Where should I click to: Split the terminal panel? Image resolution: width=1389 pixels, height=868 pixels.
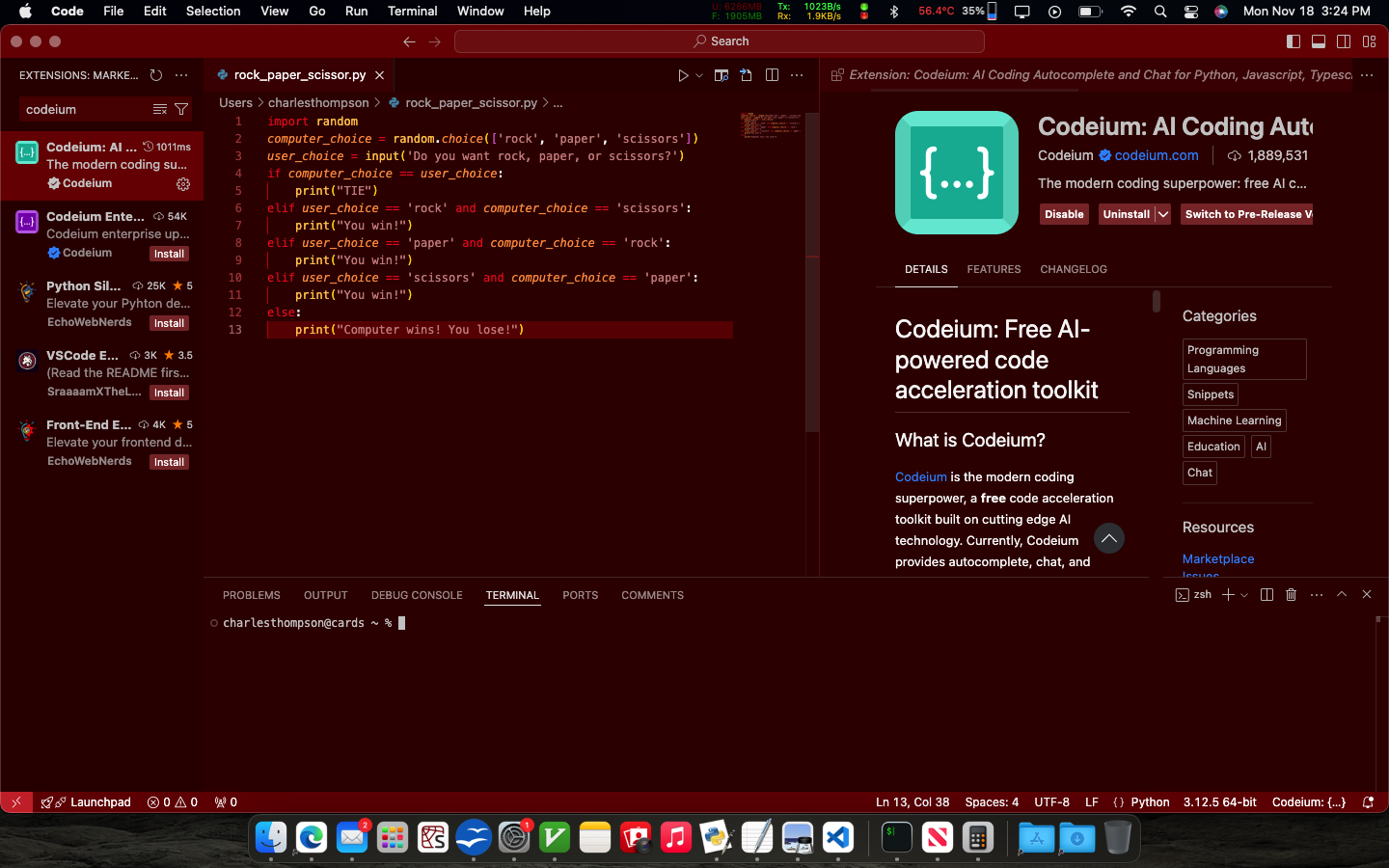1267,595
